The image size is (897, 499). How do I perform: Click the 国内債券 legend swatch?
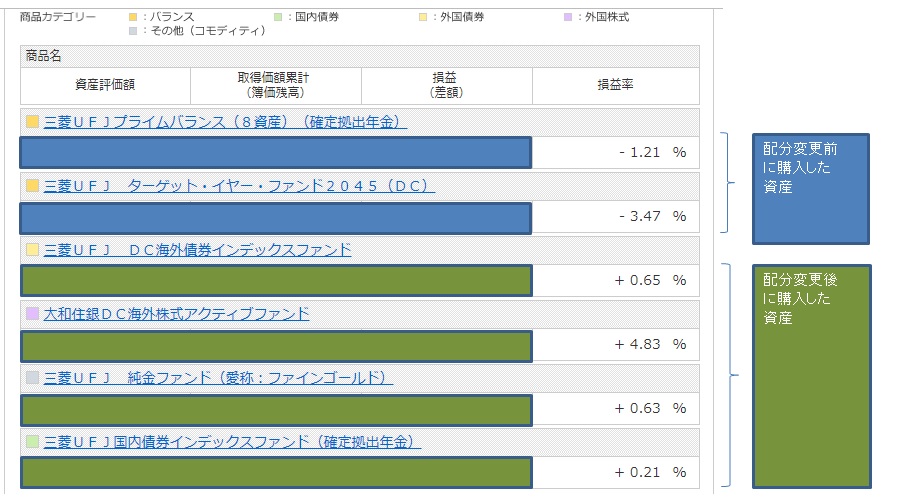point(278,17)
